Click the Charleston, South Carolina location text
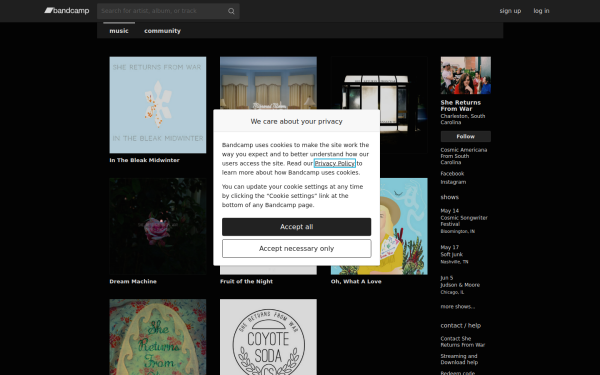This screenshot has width=600, height=375. (463, 119)
